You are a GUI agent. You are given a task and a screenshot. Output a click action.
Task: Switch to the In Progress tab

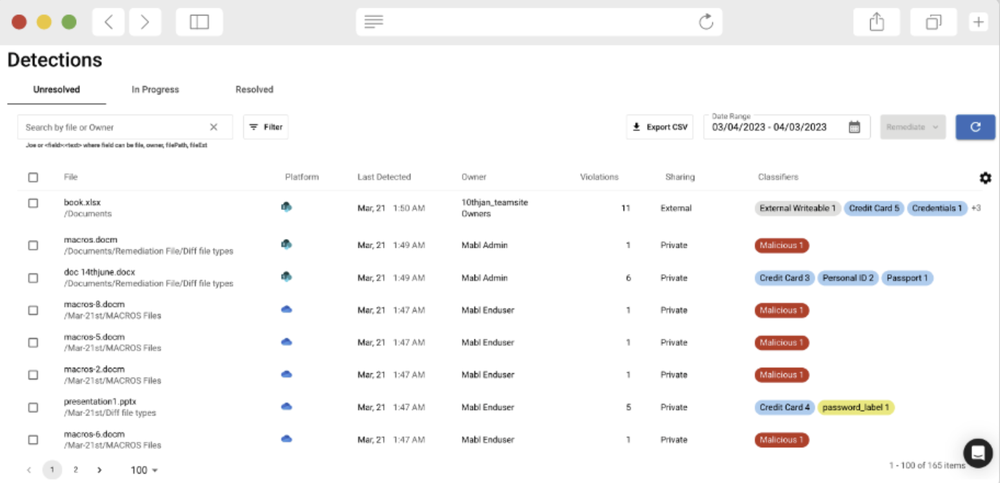click(155, 90)
